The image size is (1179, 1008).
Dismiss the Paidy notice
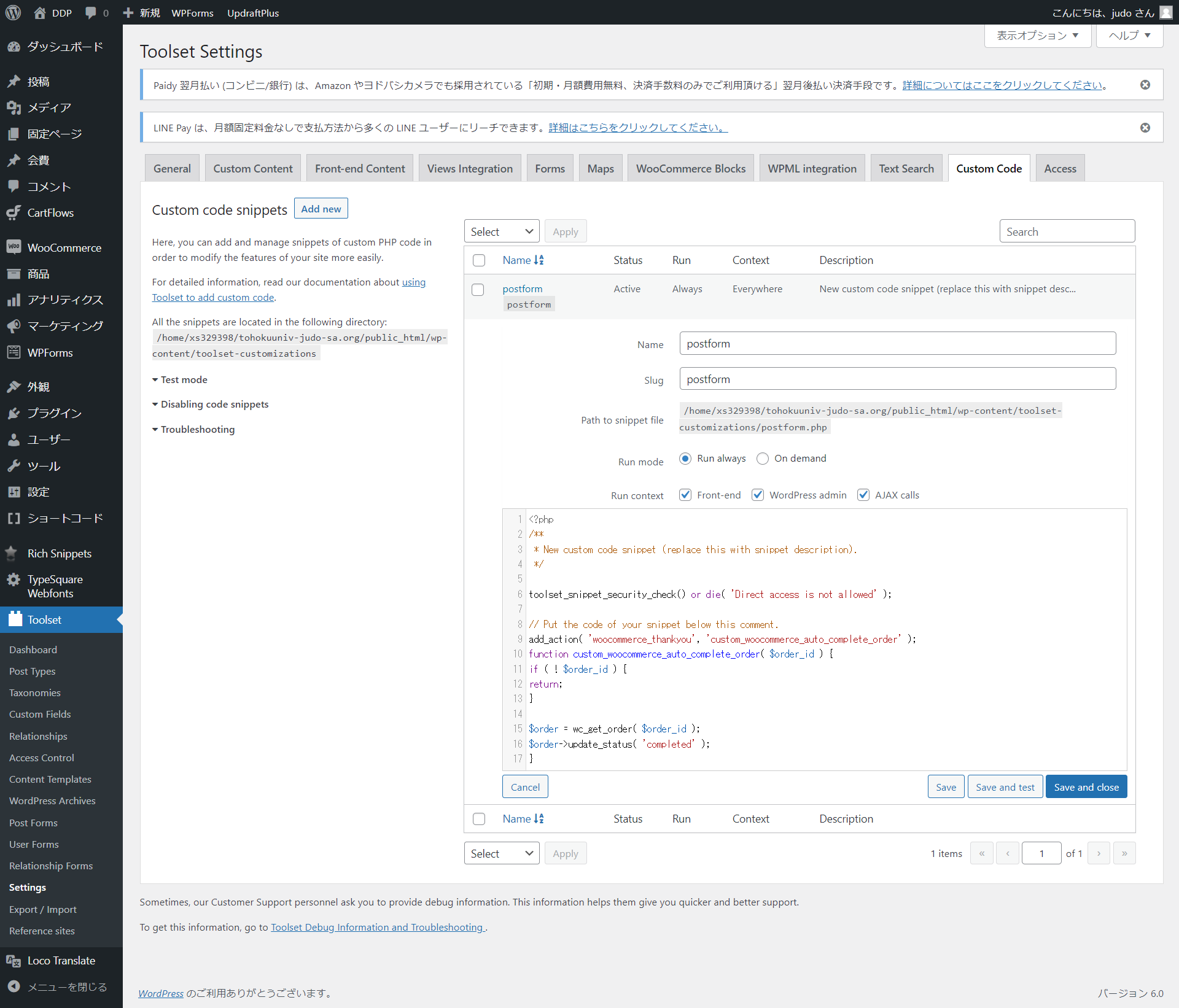[x=1145, y=85]
